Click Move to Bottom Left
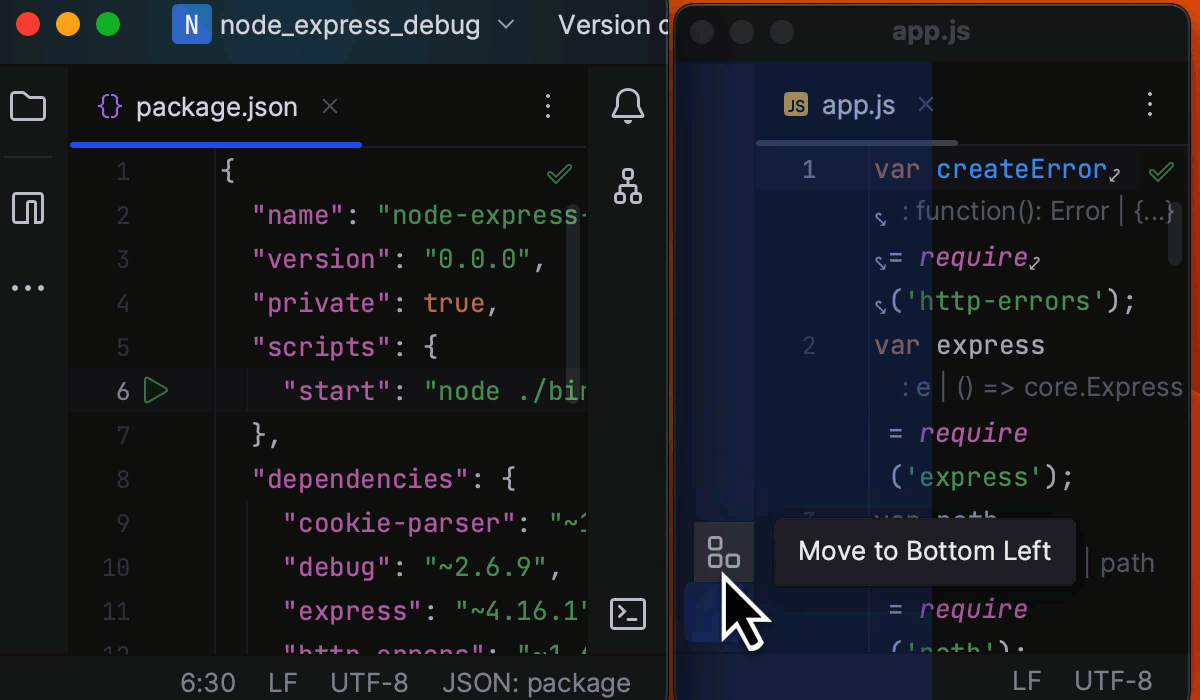 [924, 551]
